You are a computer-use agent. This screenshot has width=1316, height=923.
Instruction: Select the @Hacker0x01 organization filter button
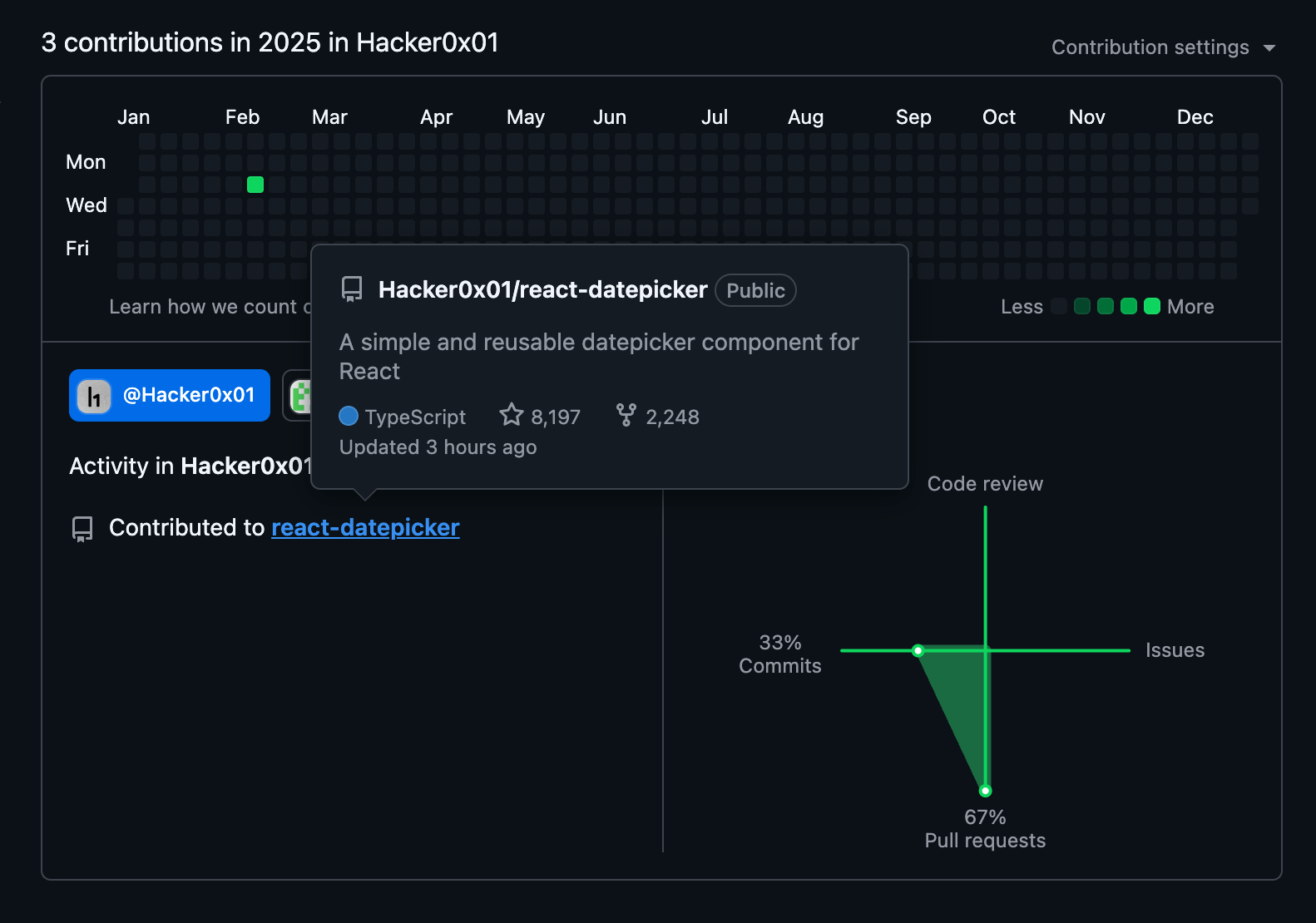tap(170, 395)
